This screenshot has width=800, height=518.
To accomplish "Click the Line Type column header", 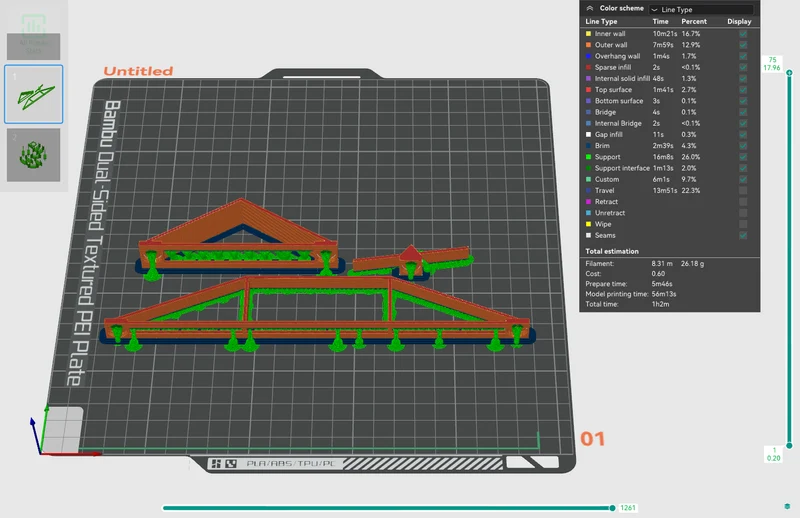I will coord(601,21).
